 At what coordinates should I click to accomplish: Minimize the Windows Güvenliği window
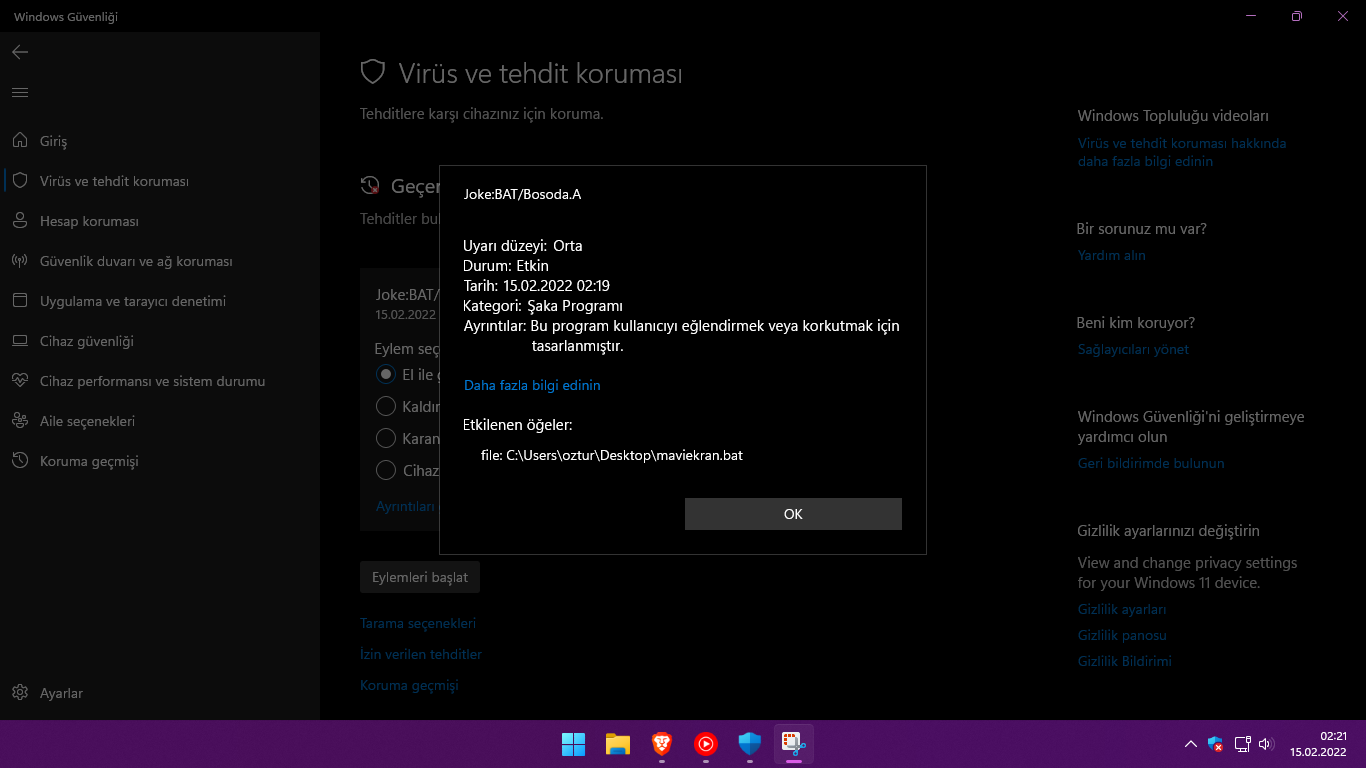coord(1251,16)
